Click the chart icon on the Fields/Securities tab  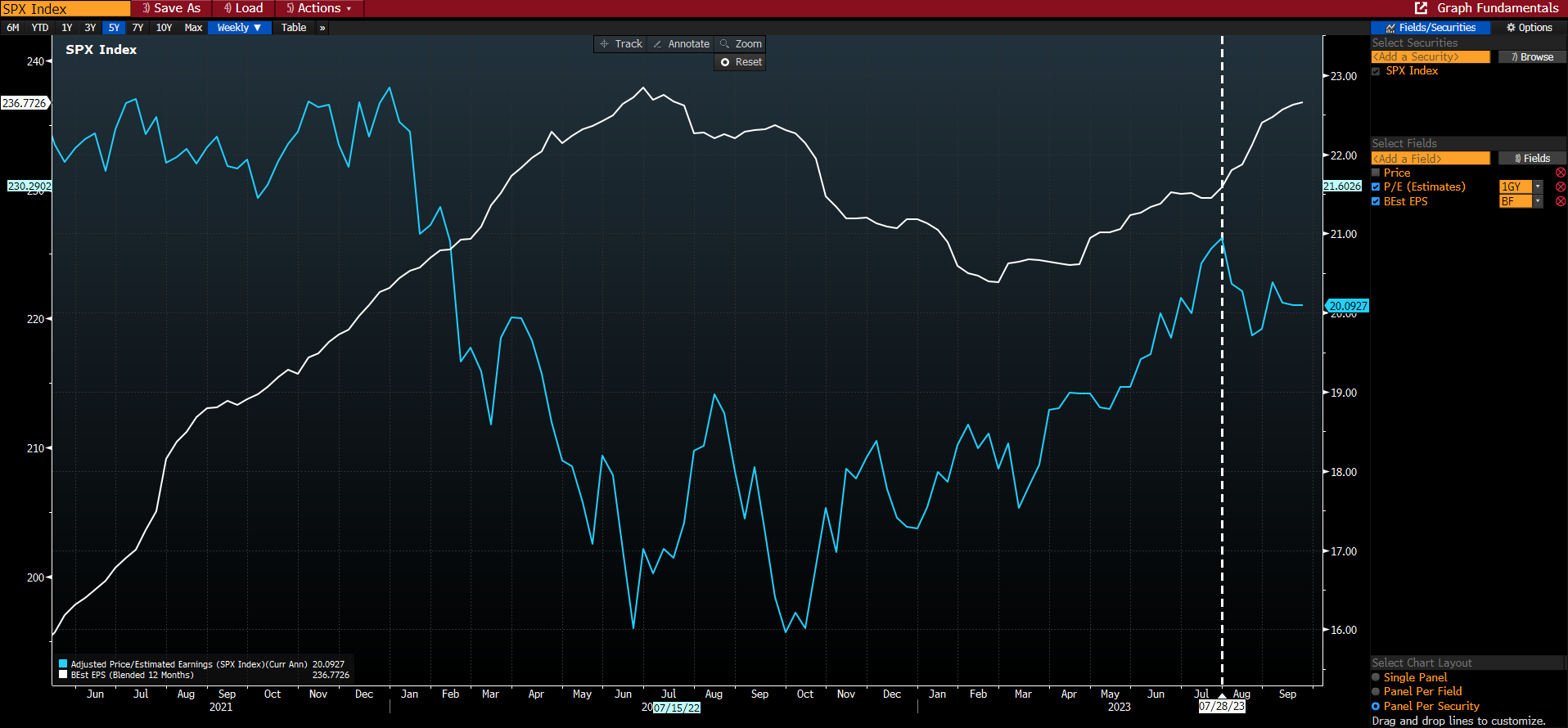[x=1390, y=28]
